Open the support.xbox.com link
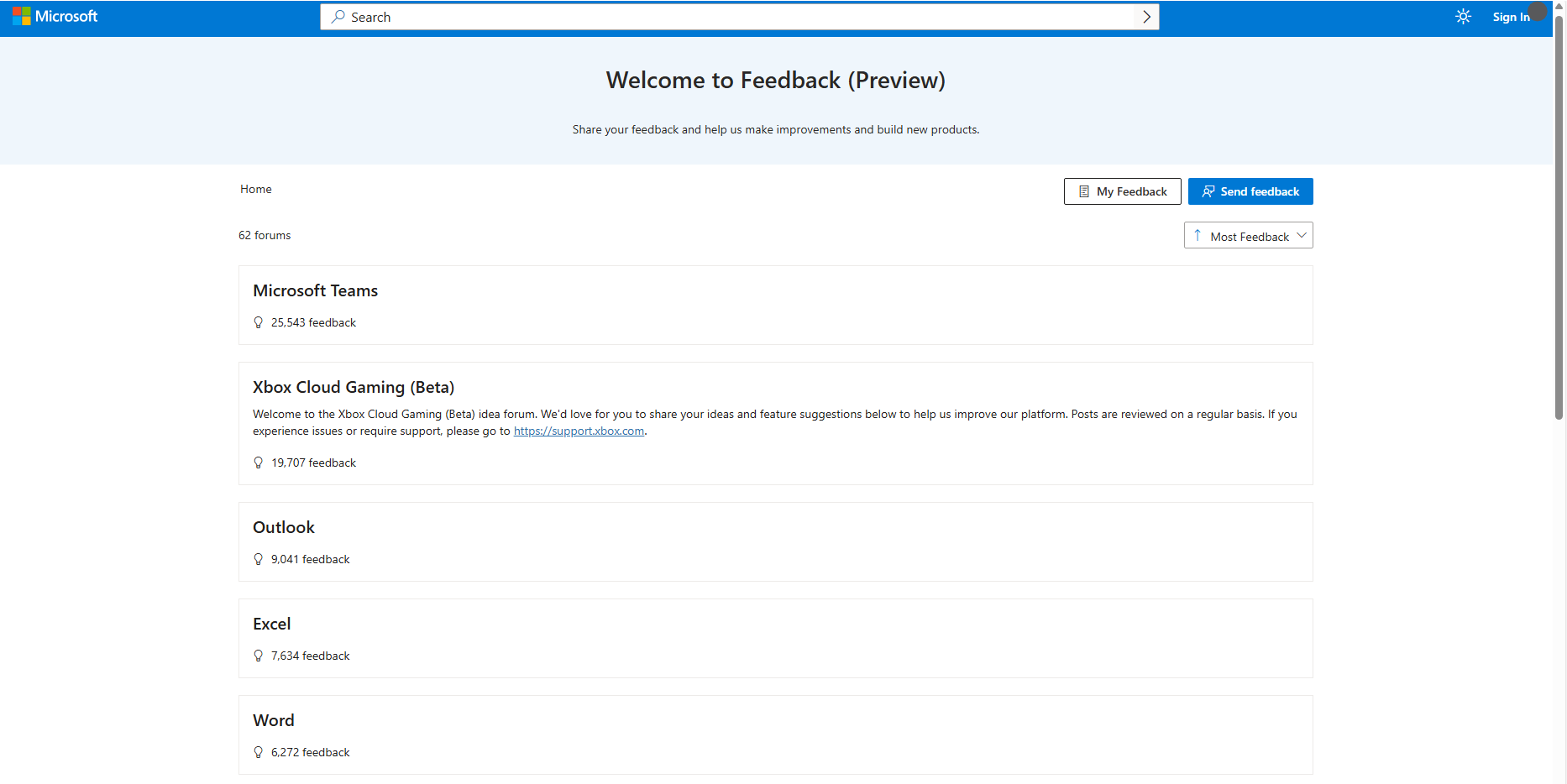The width and height of the screenshot is (1567, 784). point(579,431)
